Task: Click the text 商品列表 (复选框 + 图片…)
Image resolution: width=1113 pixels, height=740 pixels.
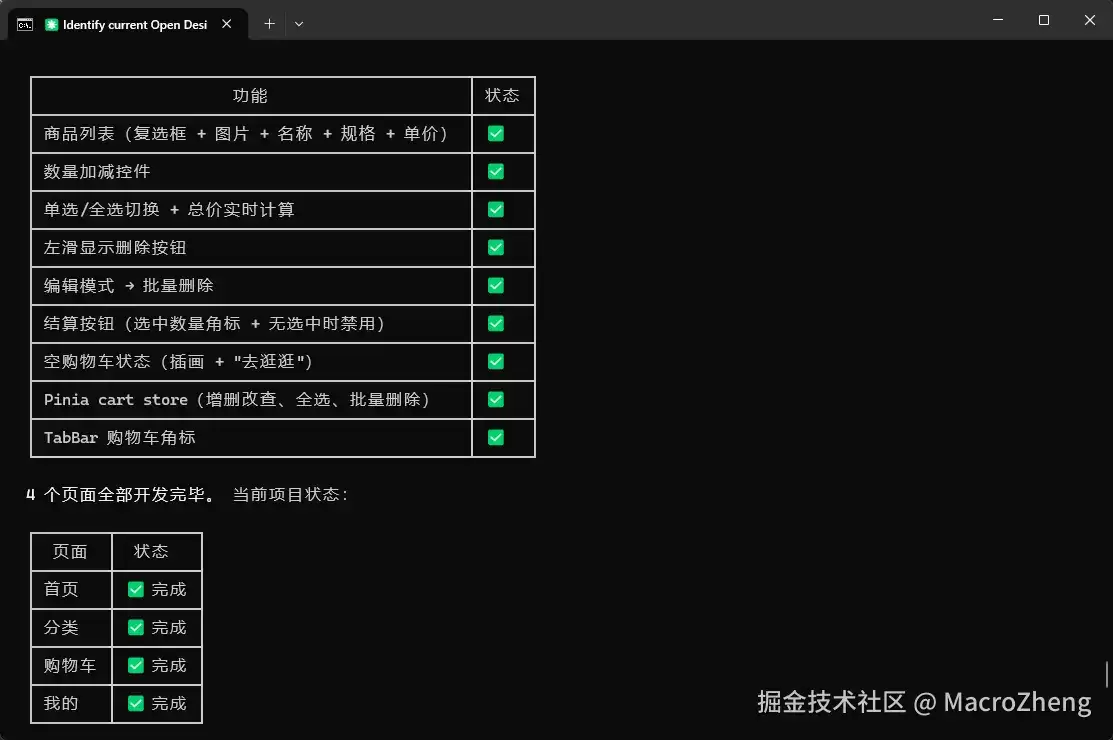Action: 246,133
